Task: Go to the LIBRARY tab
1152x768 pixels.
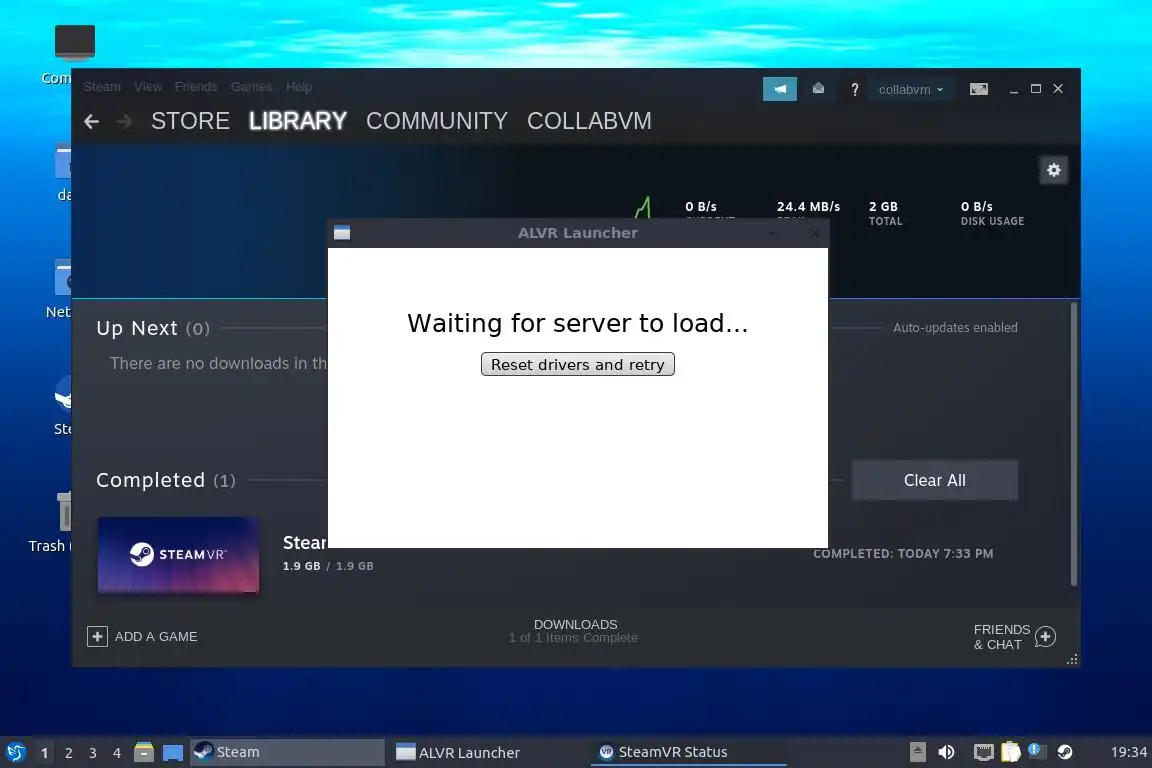Action: coord(298,121)
